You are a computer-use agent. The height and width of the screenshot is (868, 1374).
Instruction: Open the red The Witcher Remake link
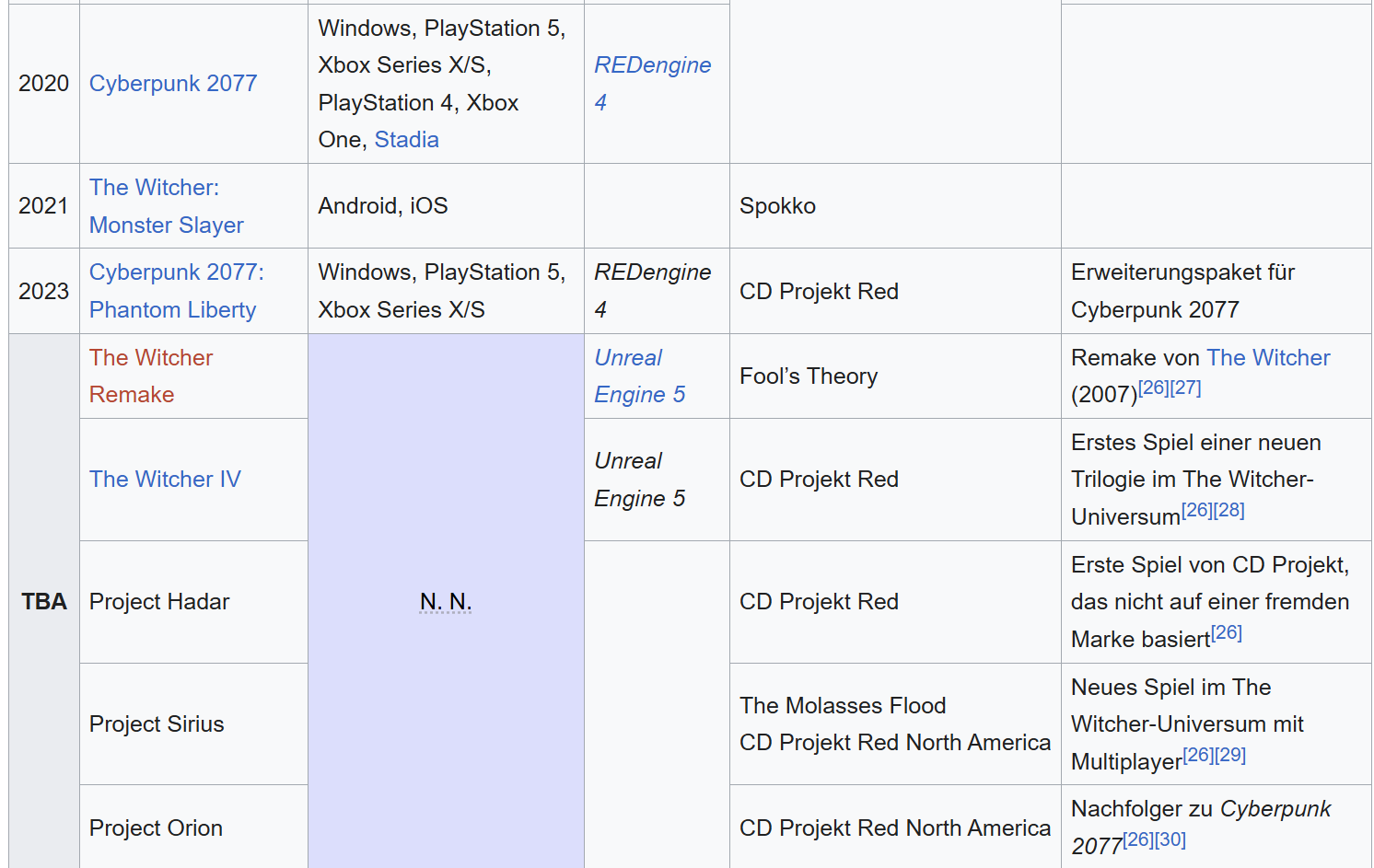click(x=151, y=376)
